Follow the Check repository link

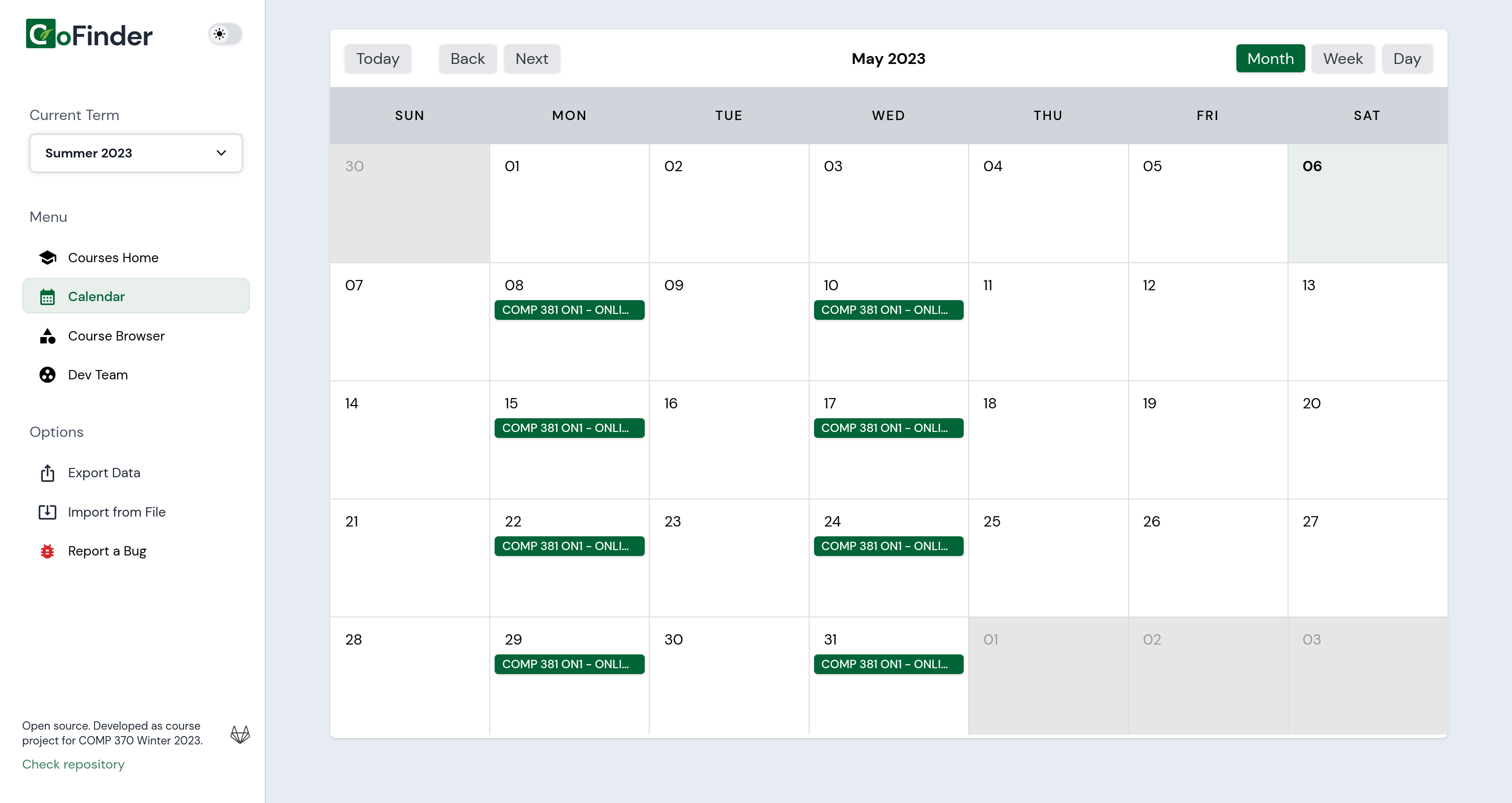coord(73,764)
